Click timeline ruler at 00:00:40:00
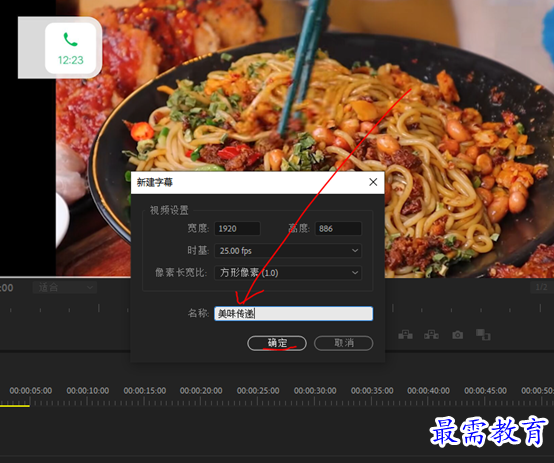Image resolution: width=554 pixels, height=463 pixels. click(428, 391)
